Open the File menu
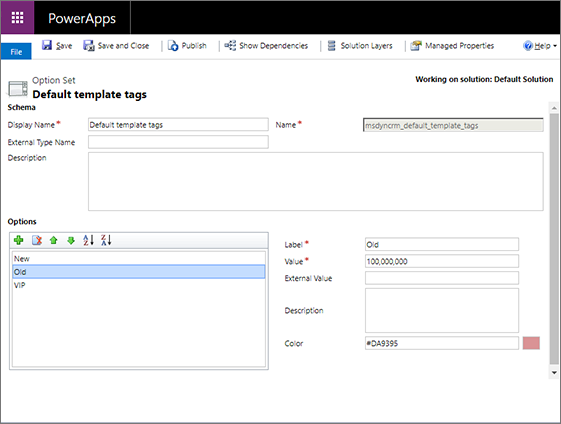Image resolution: width=561 pixels, height=424 pixels. (16, 52)
